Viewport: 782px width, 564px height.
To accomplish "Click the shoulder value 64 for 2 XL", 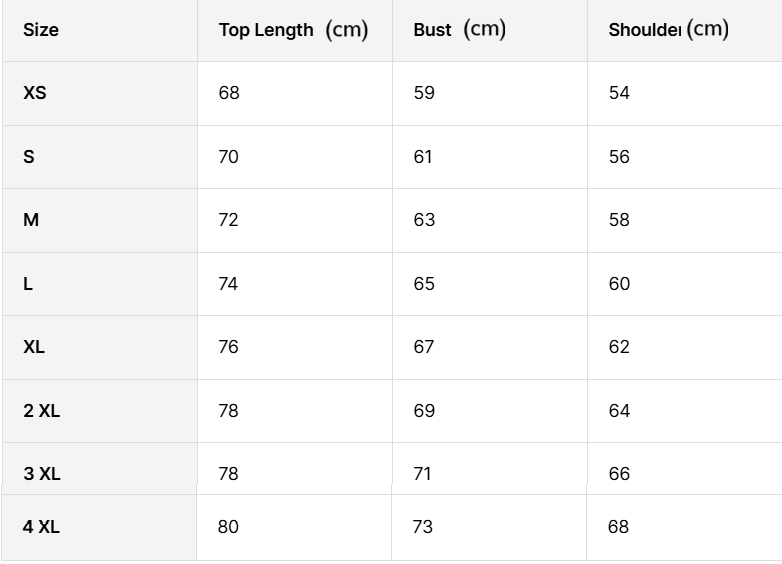I will pyautogui.click(x=619, y=411).
